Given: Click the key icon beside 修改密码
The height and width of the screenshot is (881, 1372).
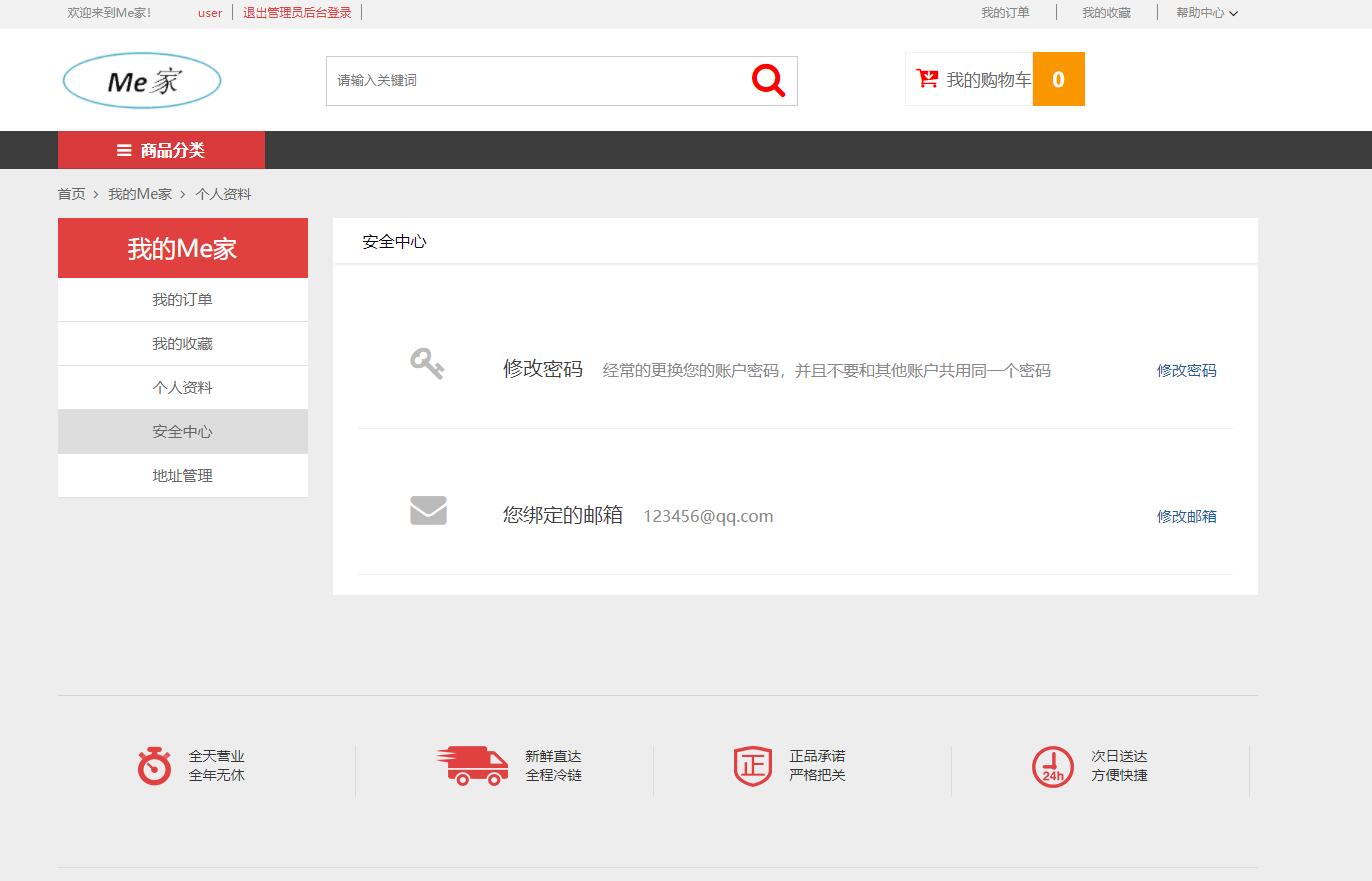Looking at the screenshot, I should click(428, 364).
